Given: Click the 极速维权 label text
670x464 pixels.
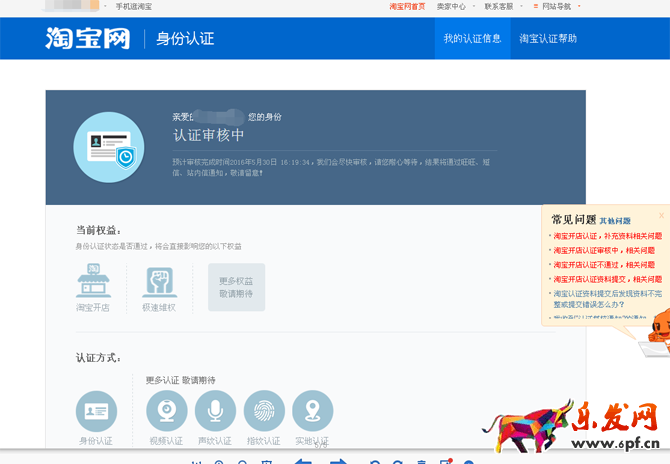Looking at the screenshot, I should click(159, 308).
